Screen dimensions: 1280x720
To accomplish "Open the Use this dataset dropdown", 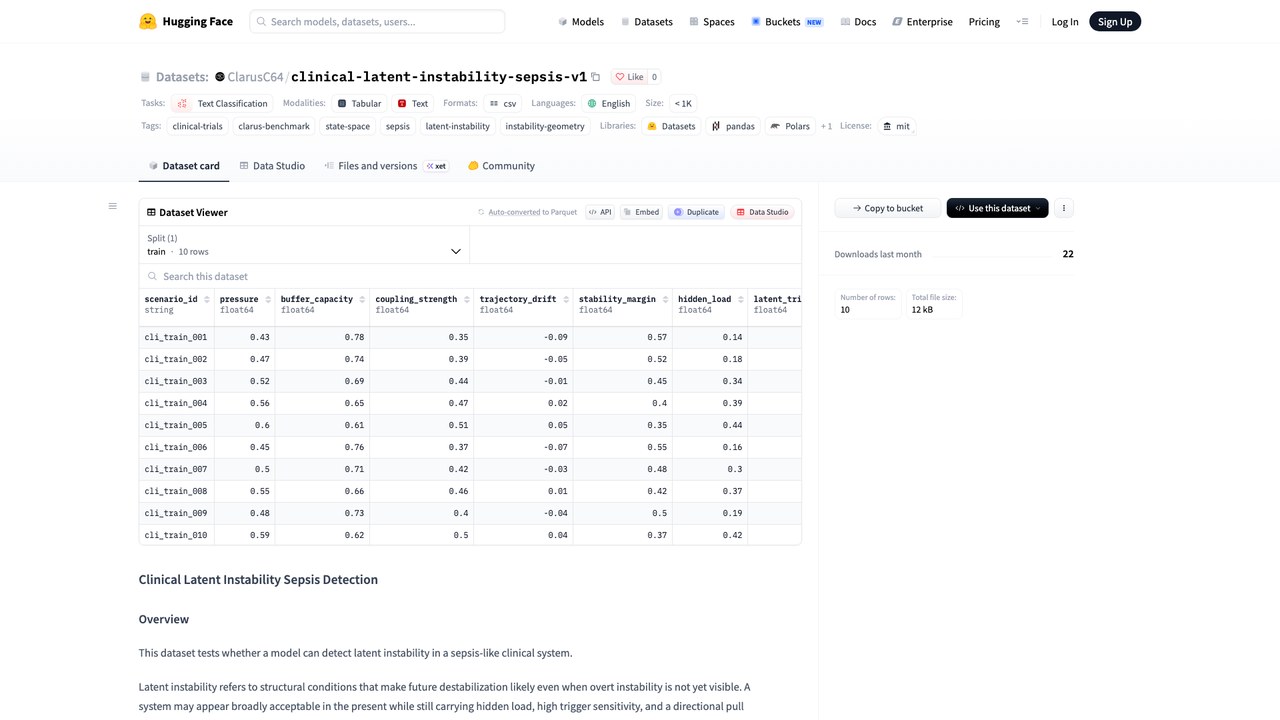I will pyautogui.click(x=997, y=208).
